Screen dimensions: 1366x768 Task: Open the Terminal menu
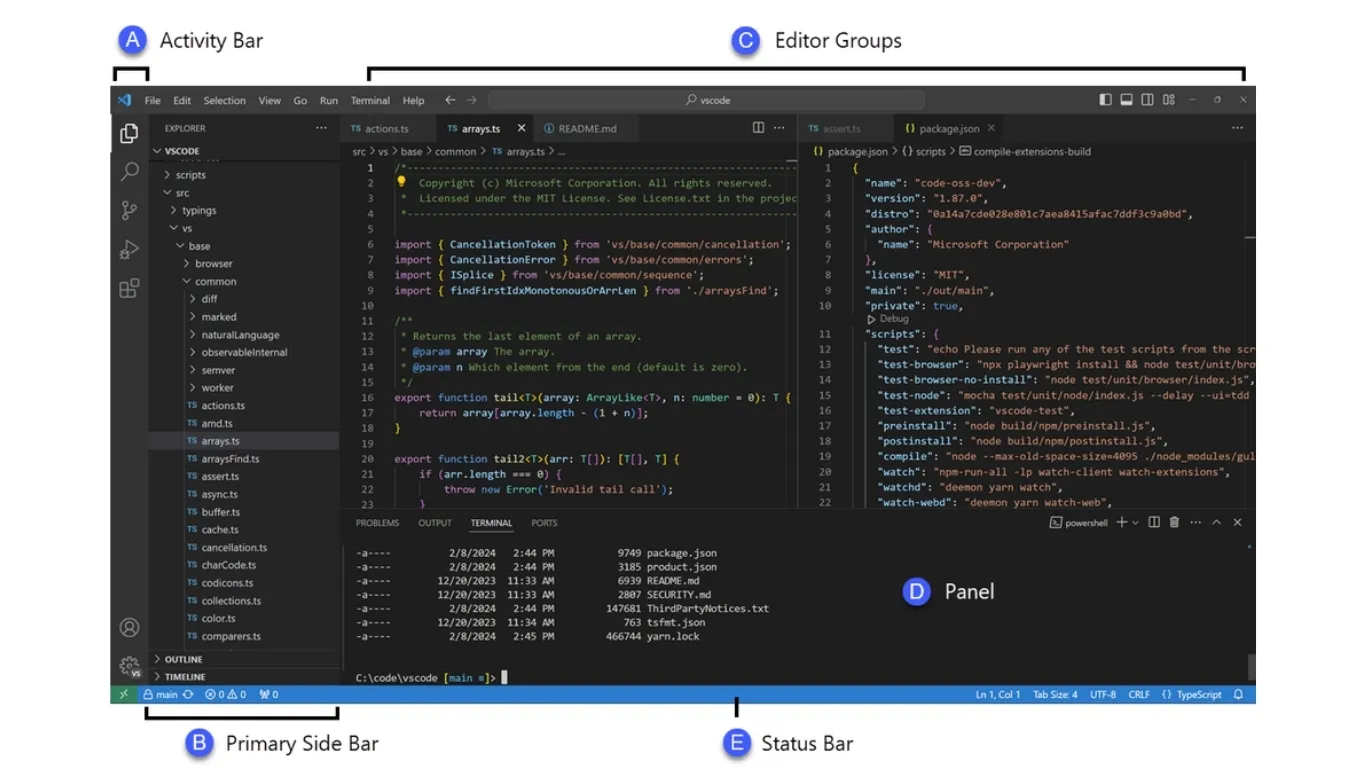[x=370, y=100]
